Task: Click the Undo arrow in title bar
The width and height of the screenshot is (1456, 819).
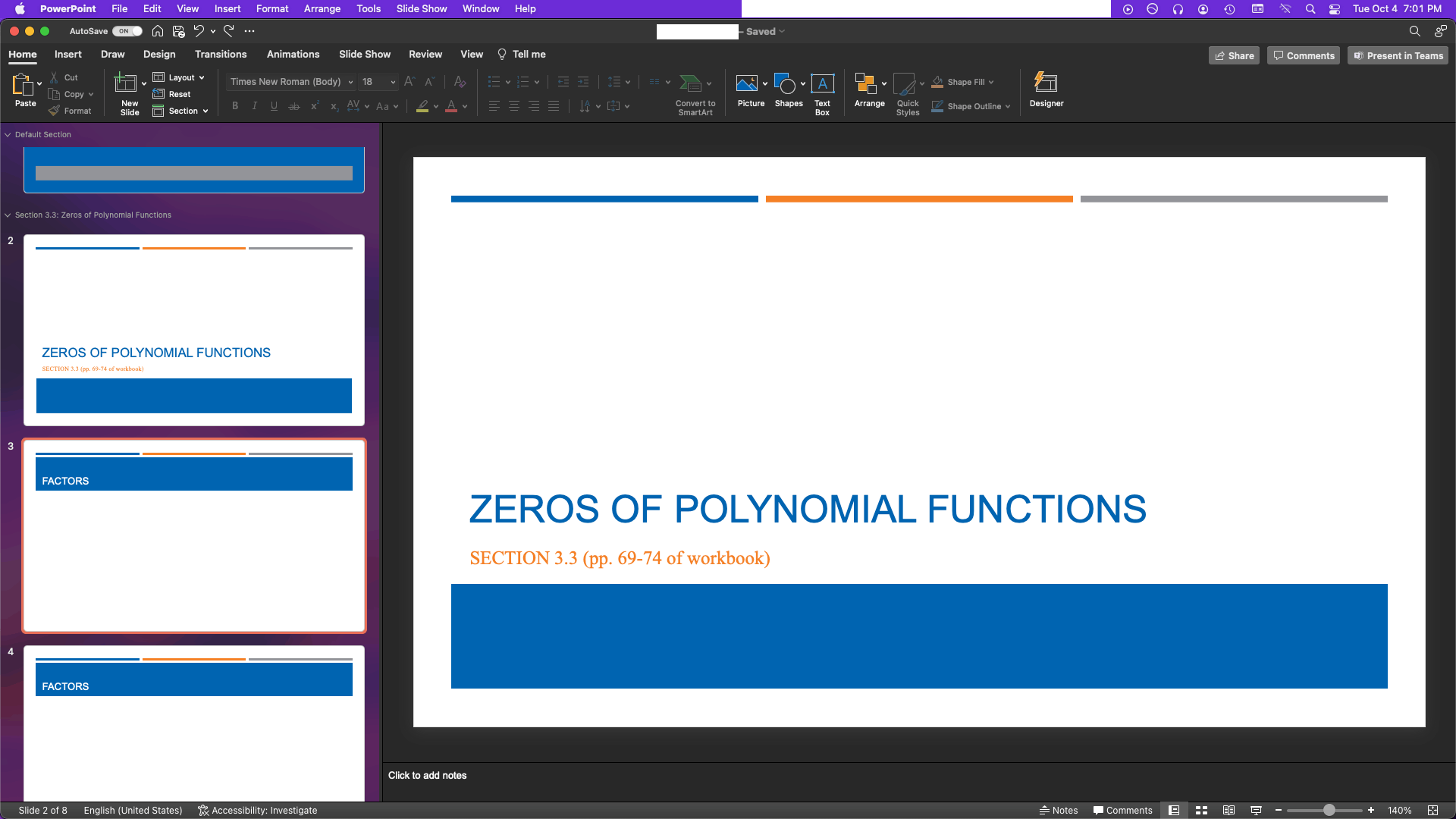Action: [199, 31]
